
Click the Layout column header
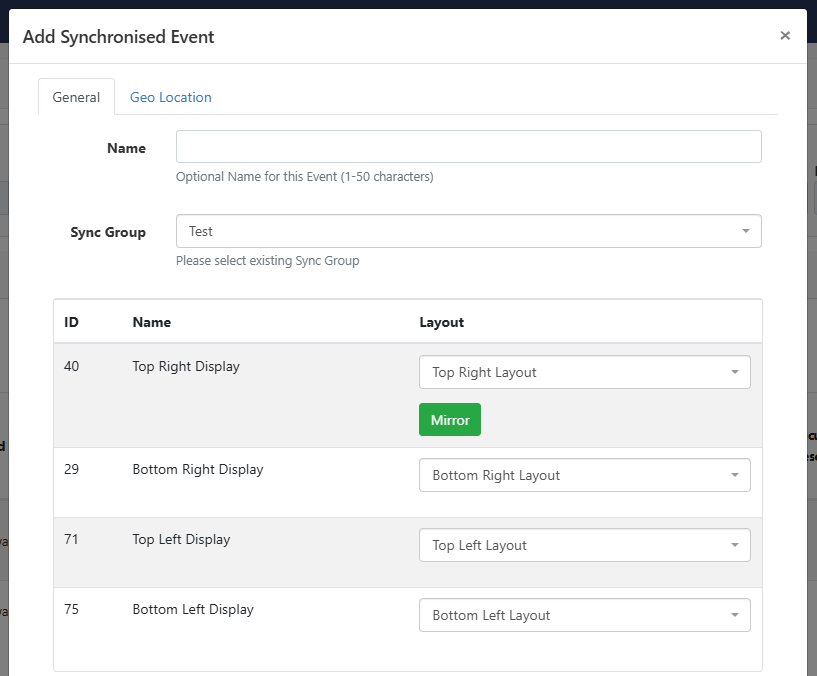coord(441,322)
